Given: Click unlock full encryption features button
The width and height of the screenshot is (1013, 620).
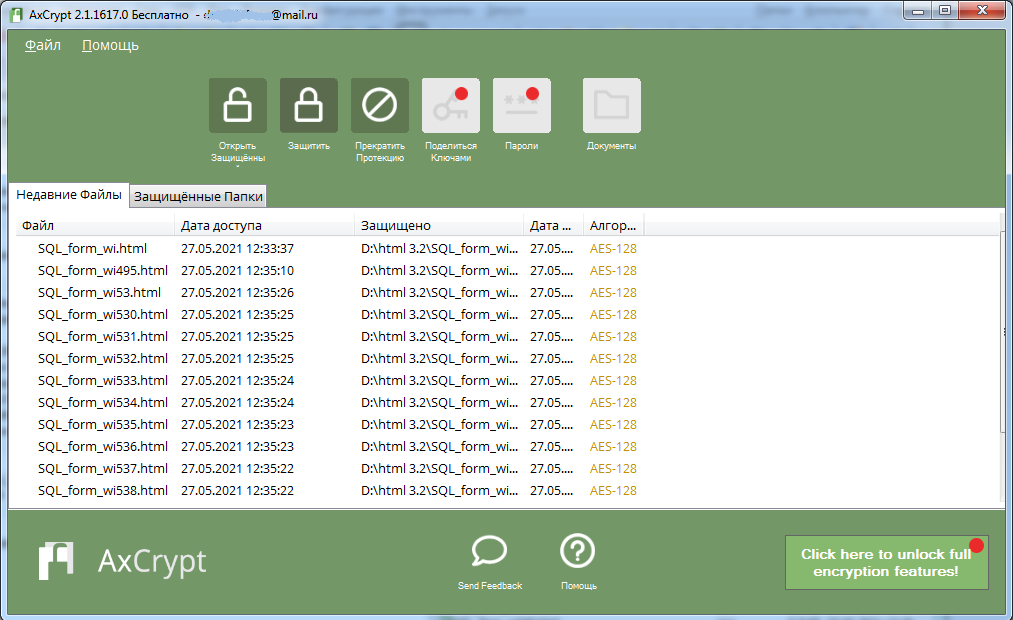Looking at the screenshot, I should coord(886,563).
